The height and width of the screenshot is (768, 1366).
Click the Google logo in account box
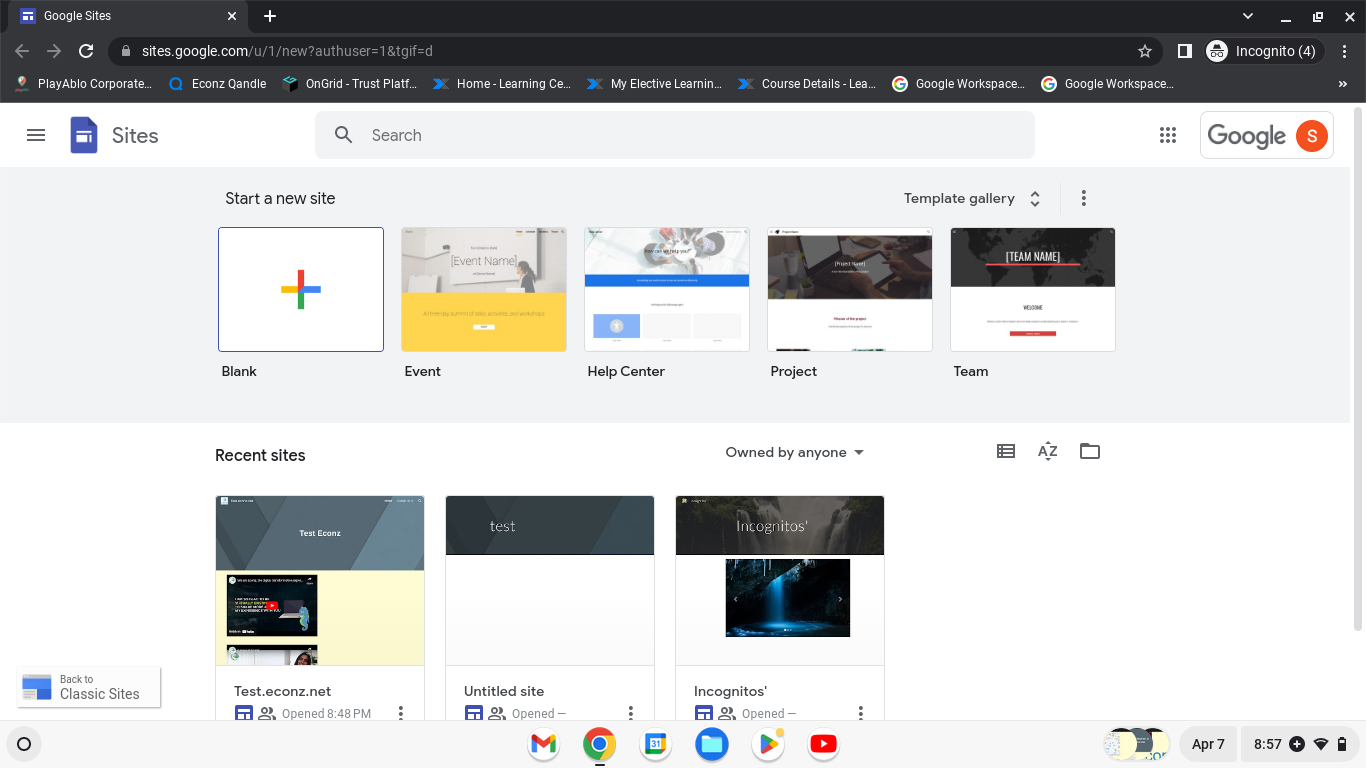pos(1246,136)
